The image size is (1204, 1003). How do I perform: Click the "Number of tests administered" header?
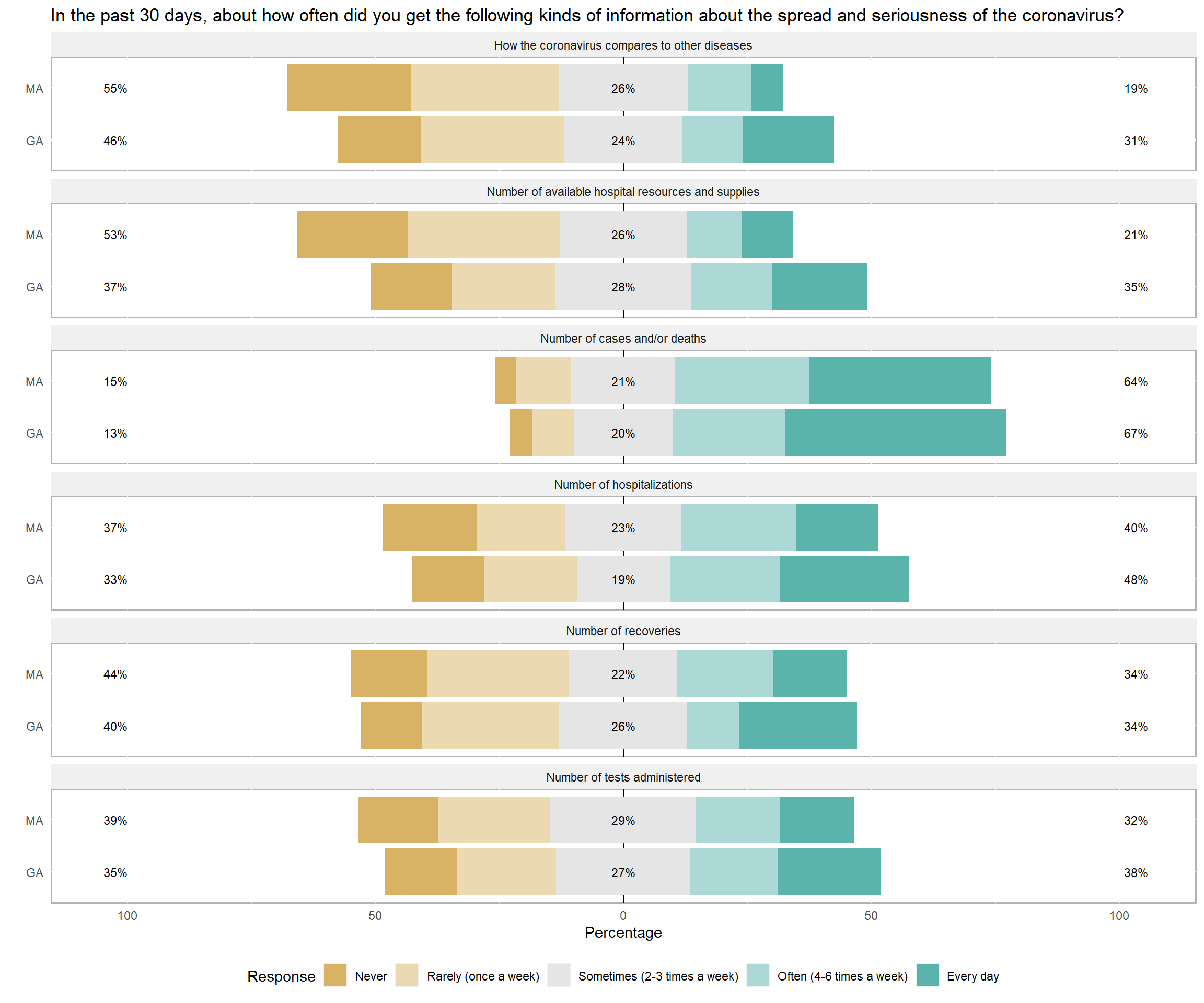coord(622,777)
